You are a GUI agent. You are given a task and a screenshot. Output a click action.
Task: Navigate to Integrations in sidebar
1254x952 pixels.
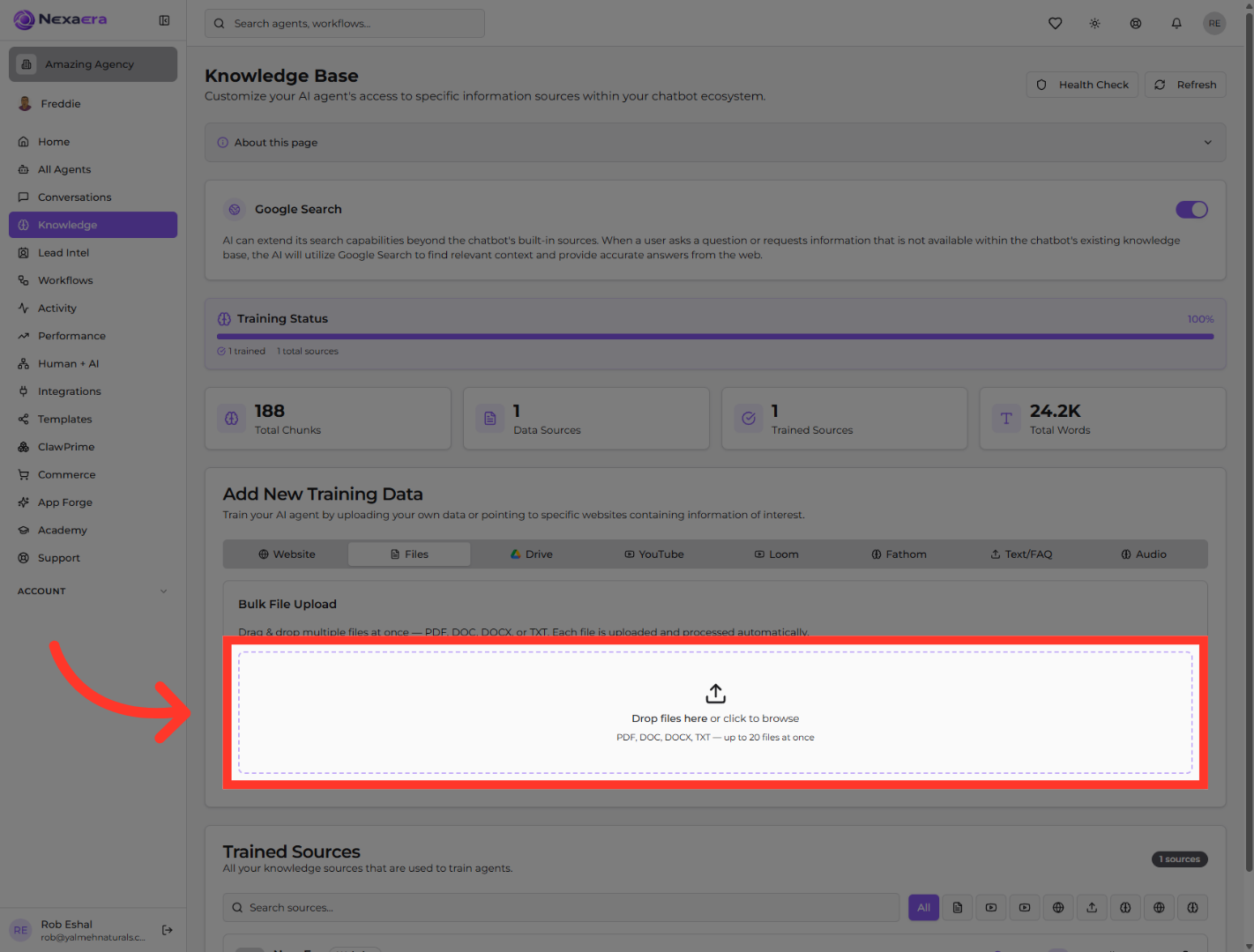tap(93, 391)
